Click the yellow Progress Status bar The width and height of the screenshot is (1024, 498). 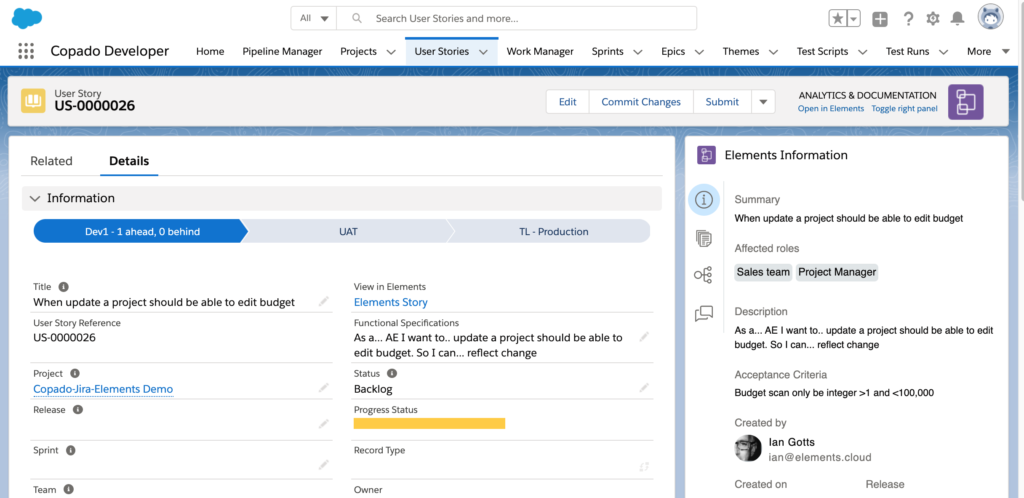(x=429, y=424)
